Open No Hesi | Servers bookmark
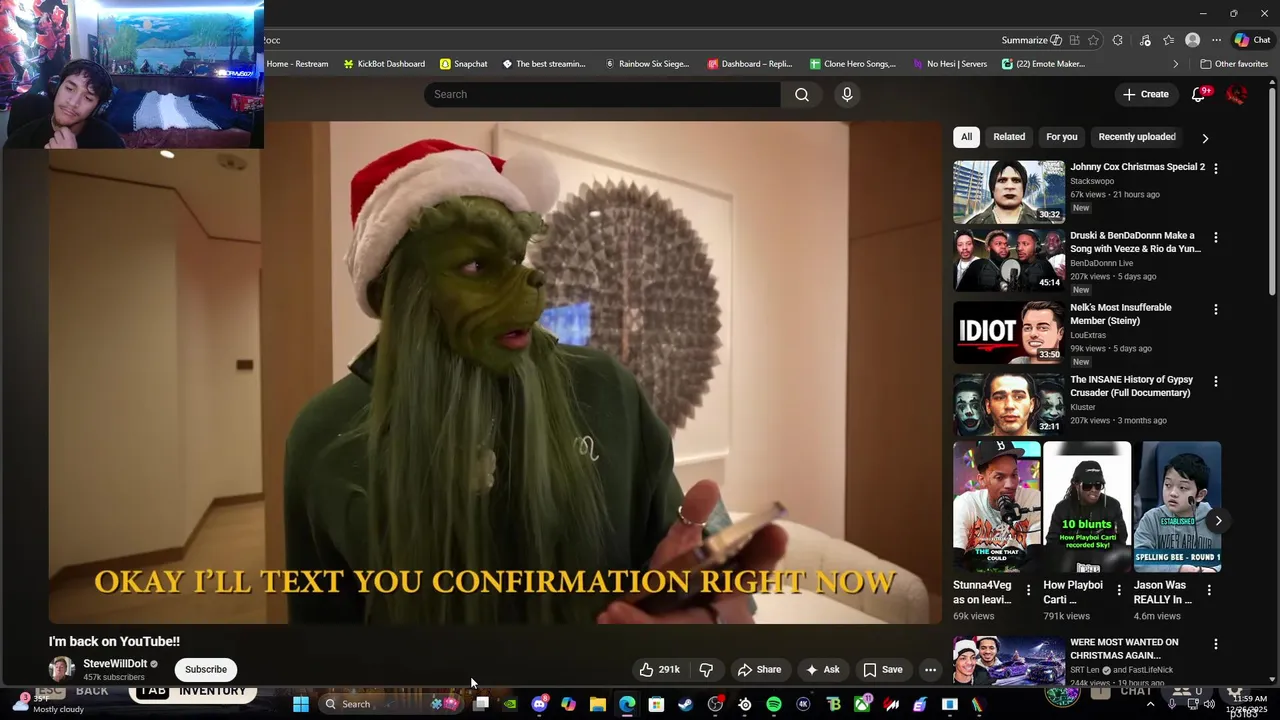Viewport: 1280px width, 720px height. click(x=949, y=64)
